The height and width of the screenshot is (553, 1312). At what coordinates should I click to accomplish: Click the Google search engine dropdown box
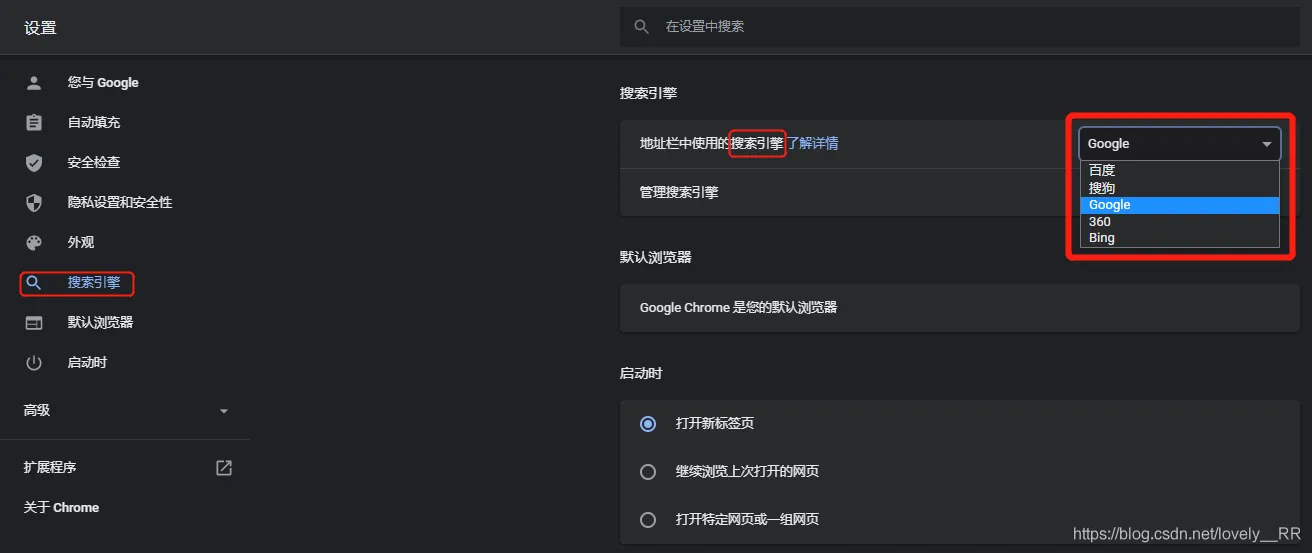(x=1180, y=144)
